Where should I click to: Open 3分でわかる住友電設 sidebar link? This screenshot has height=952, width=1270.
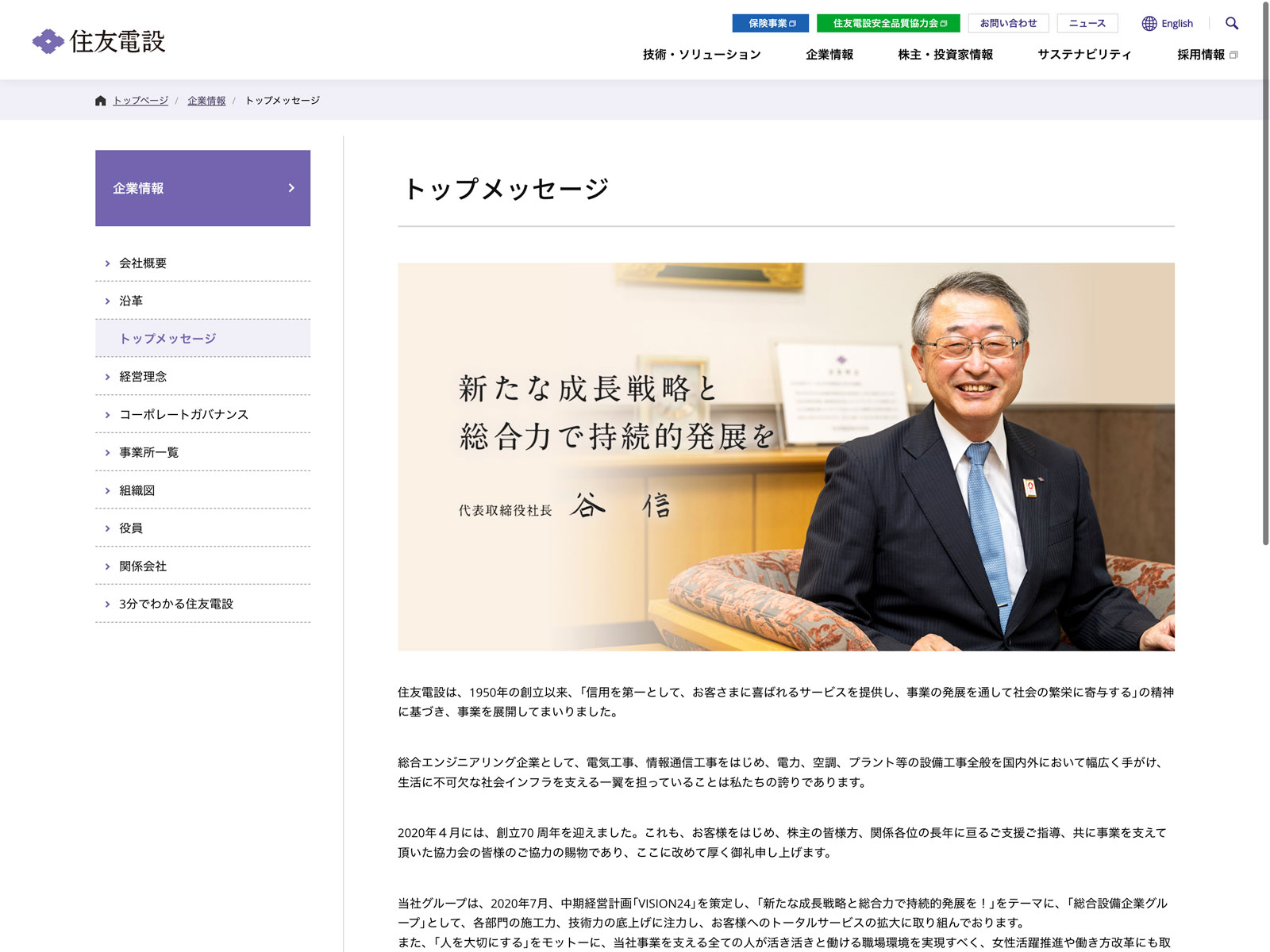[x=176, y=605]
